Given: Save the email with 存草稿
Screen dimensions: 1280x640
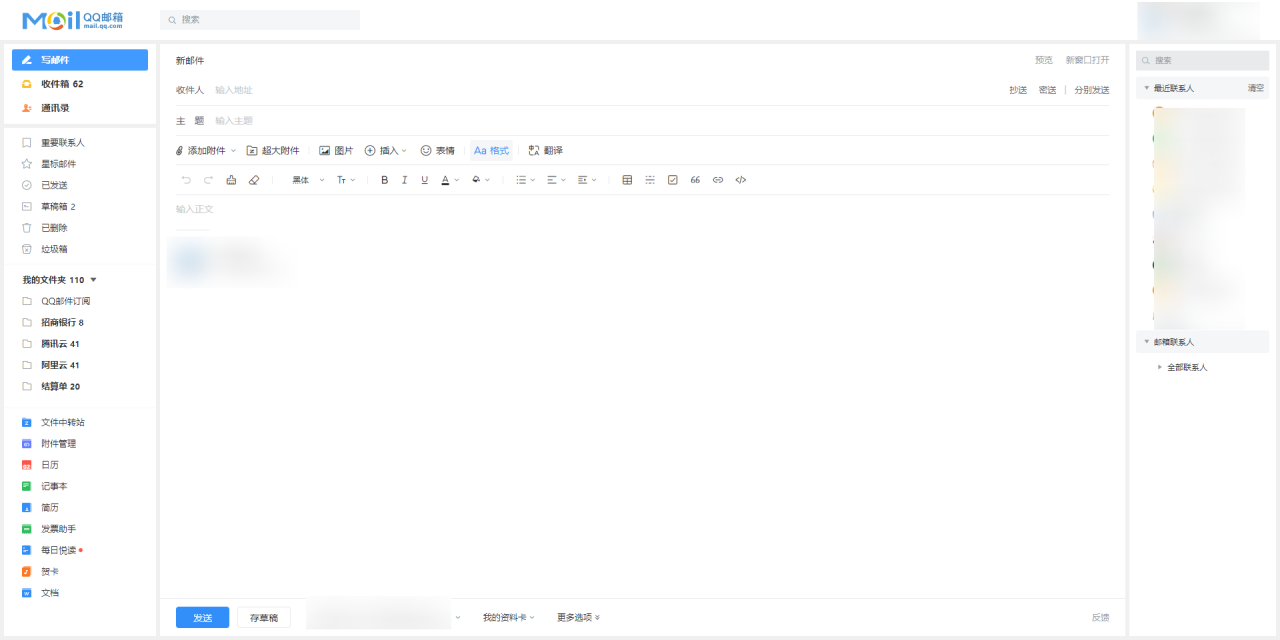Looking at the screenshot, I should [x=264, y=617].
